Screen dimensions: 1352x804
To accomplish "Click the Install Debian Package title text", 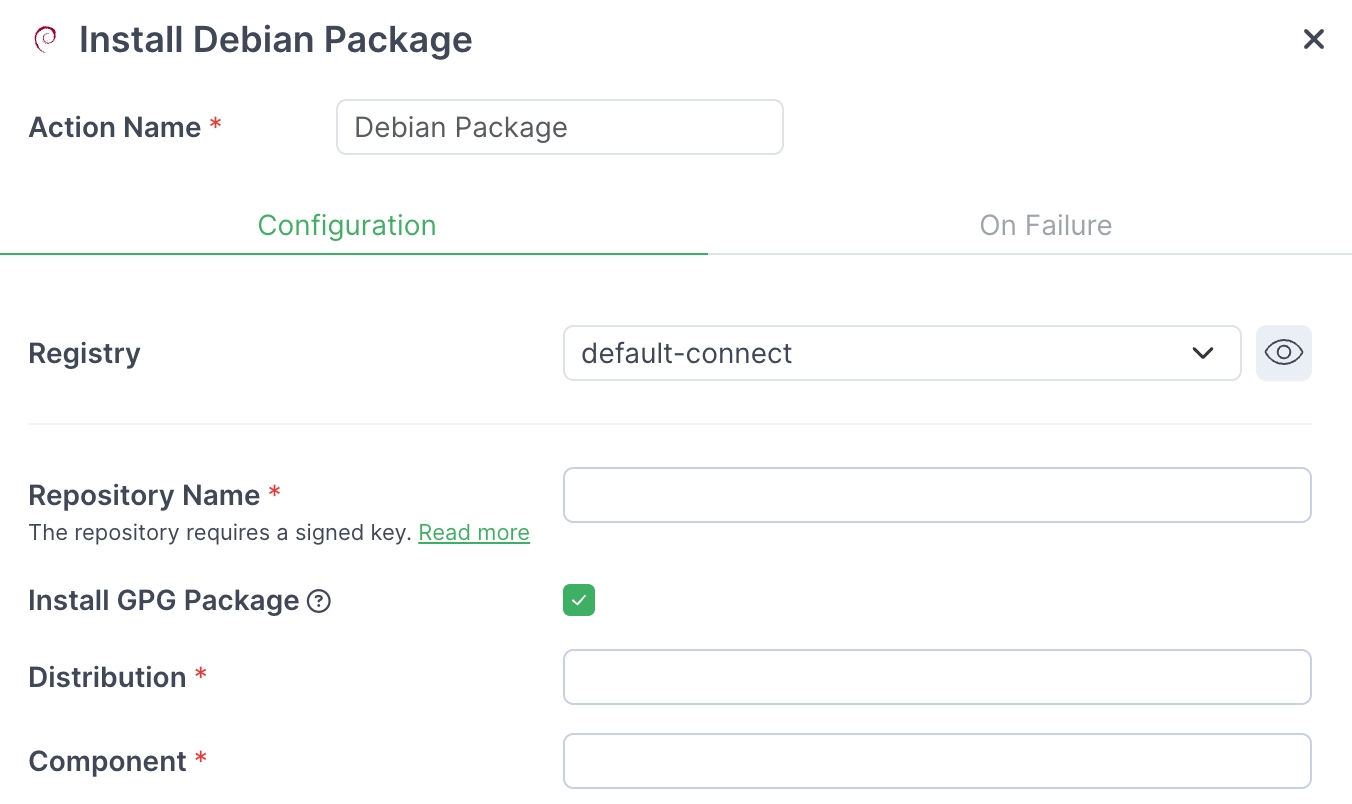I will (275, 39).
